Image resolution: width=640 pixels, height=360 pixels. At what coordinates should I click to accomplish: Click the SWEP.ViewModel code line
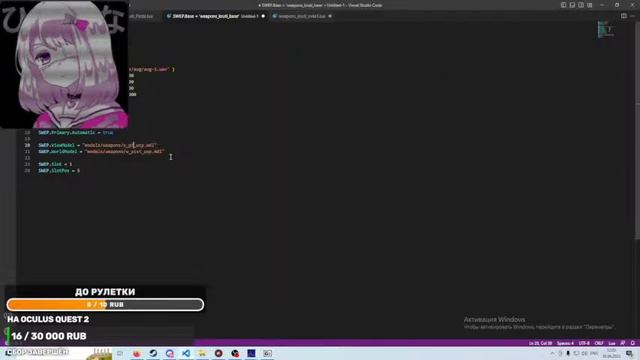pos(97,145)
